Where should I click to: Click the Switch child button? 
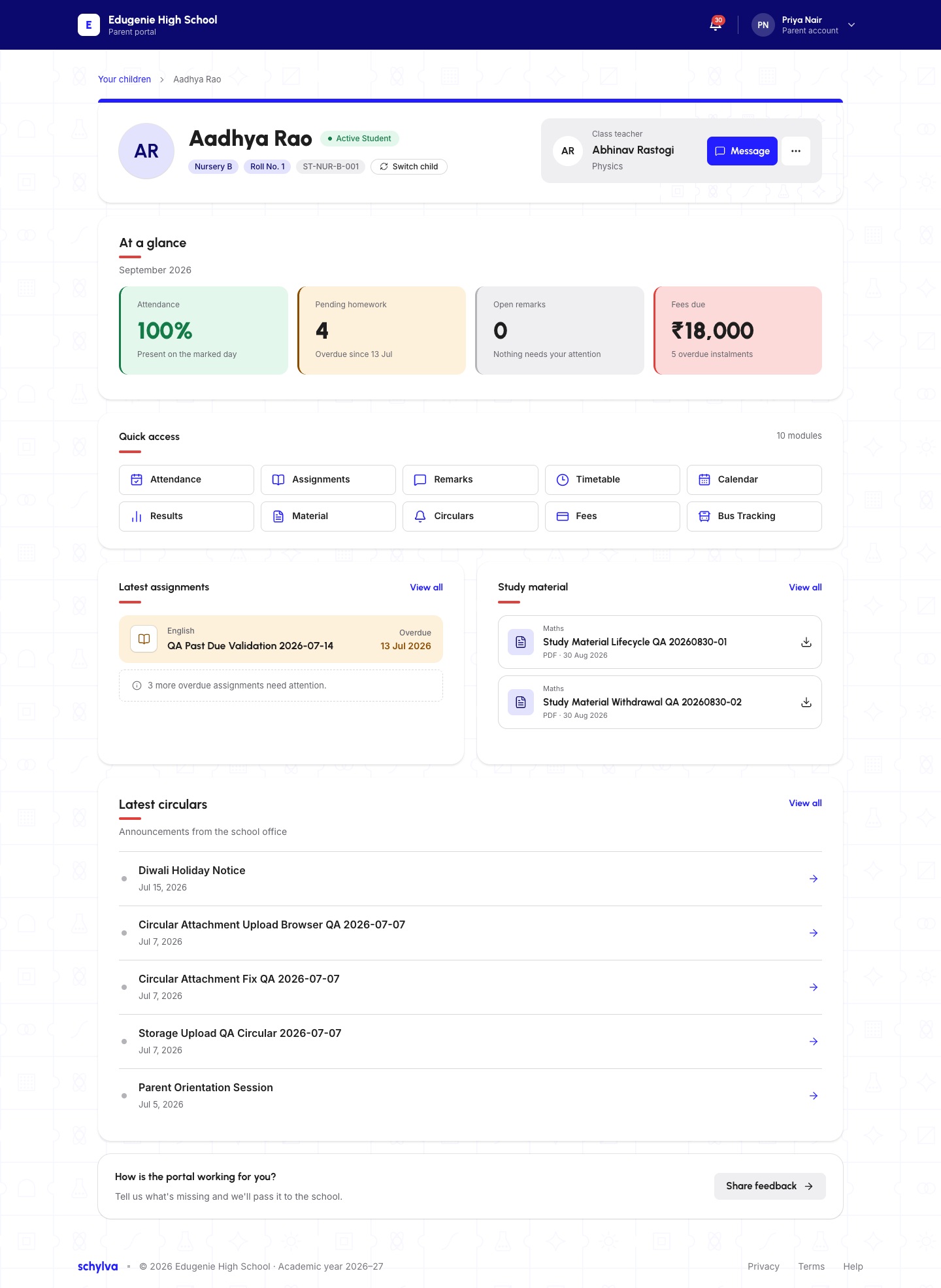click(x=409, y=167)
